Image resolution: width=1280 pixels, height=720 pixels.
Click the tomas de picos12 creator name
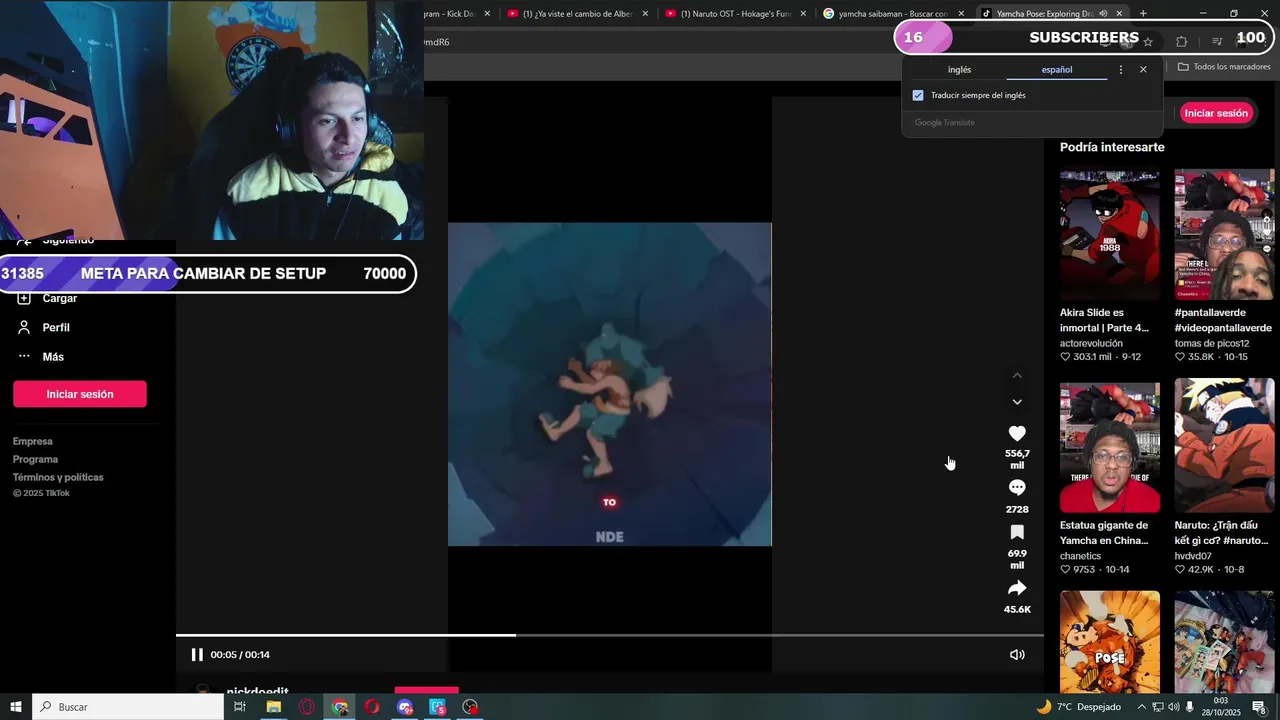pos(1212,343)
